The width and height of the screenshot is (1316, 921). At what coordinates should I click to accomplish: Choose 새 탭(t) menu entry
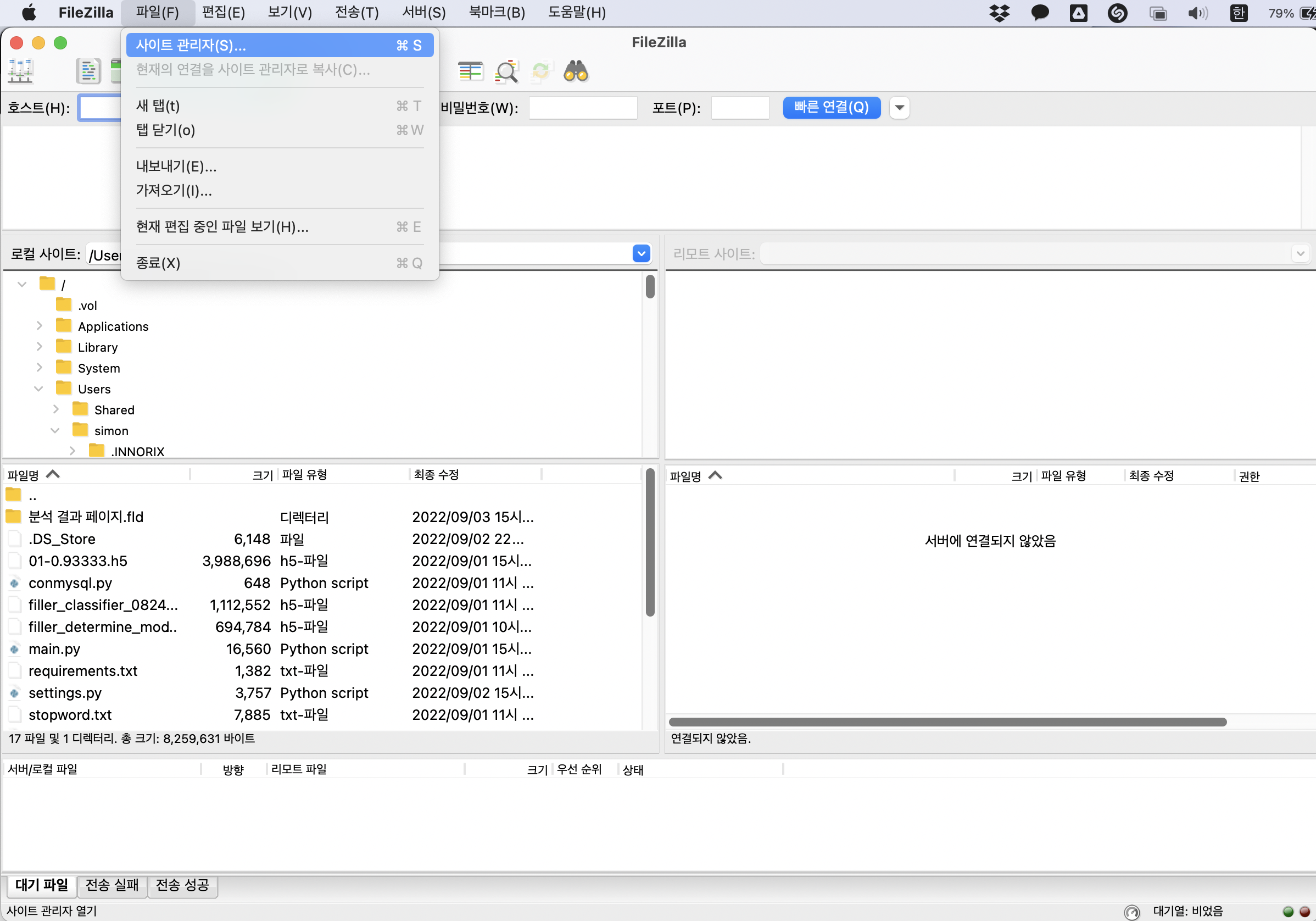(x=280, y=106)
